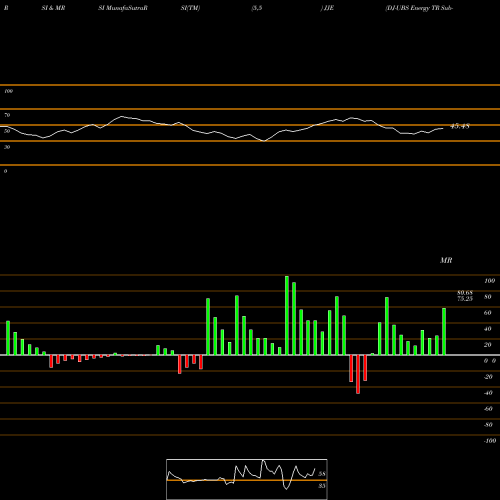Click the current RSI value 45.48
This screenshot has width=500, height=500.
pyautogui.click(x=460, y=126)
